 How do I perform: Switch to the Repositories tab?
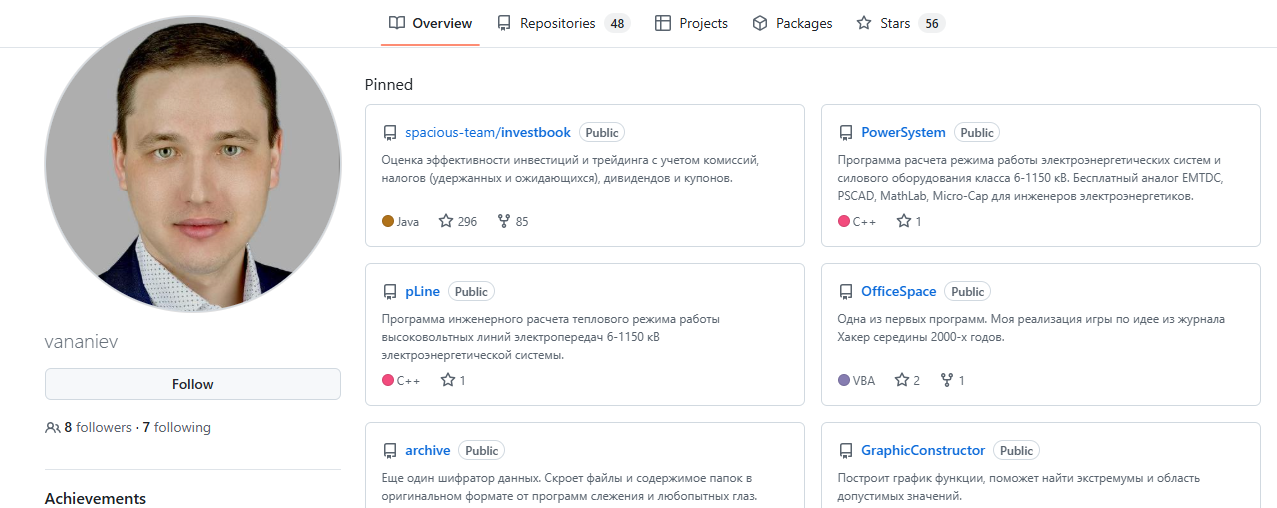click(562, 23)
